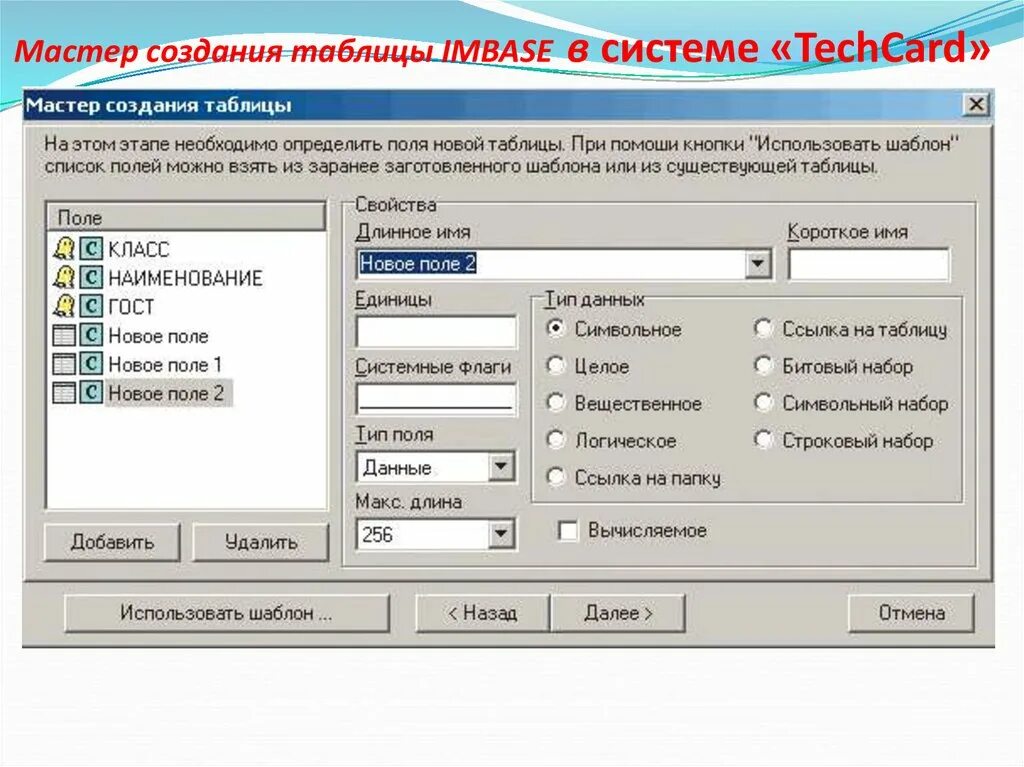Click the table icon beside Новое поле 2
Image resolution: width=1024 pixels, height=767 pixels.
pos(64,393)
